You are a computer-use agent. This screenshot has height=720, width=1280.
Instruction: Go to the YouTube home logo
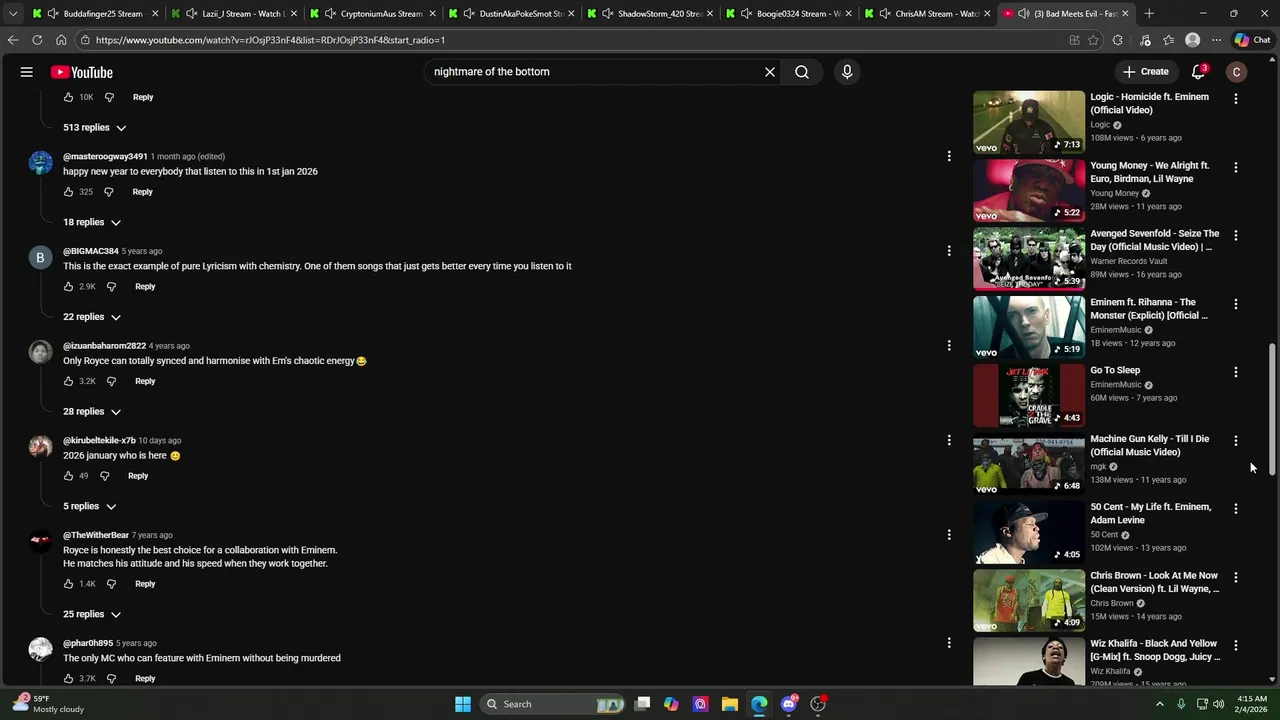click(x=82, y=72)
